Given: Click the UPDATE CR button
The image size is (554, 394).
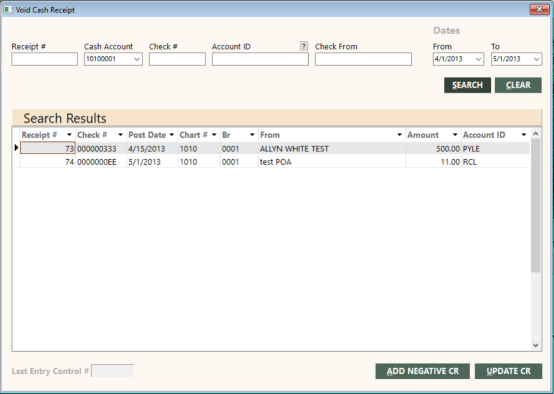Looking at the screenshot, I should click(508, 371).
